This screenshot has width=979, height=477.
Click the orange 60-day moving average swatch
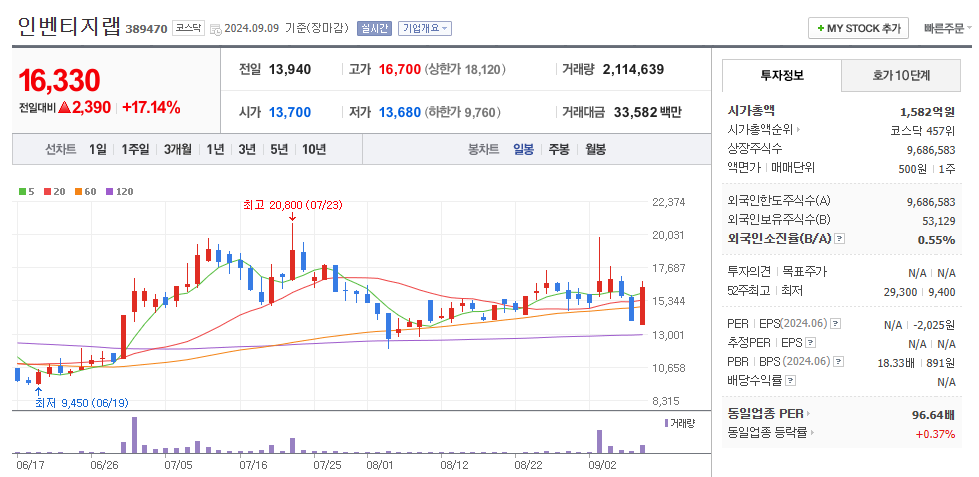(x=77, y=192)
